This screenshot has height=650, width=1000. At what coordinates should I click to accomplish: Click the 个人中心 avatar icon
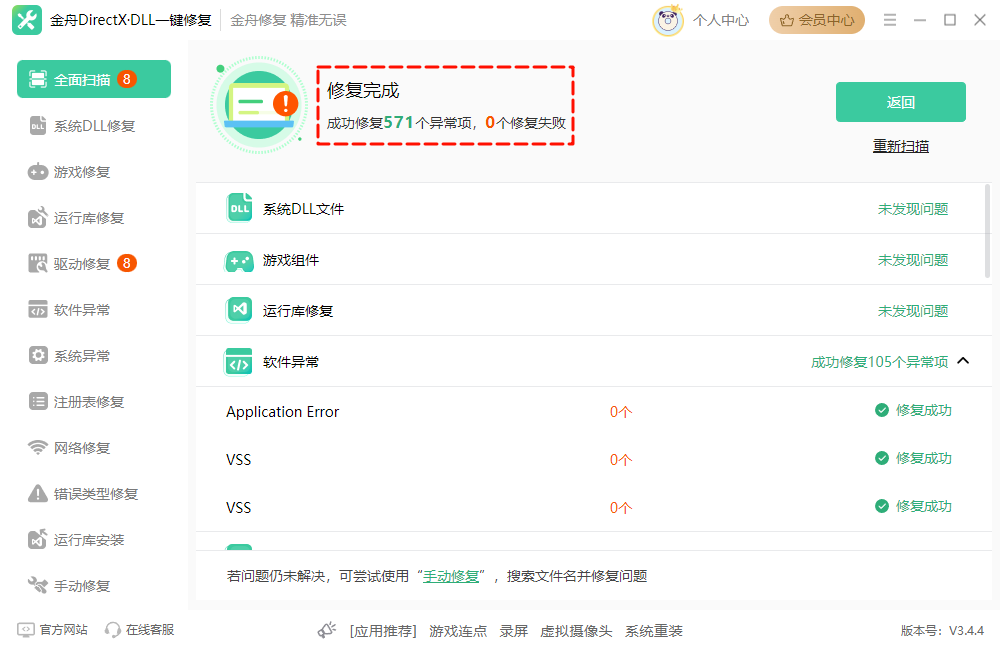[x=669, y=19]
